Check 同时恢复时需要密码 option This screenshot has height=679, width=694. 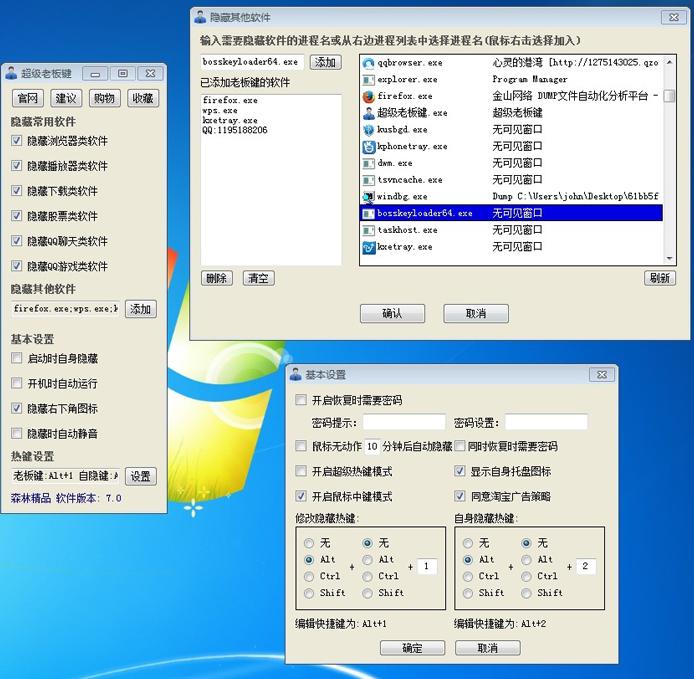pos(460,446)
